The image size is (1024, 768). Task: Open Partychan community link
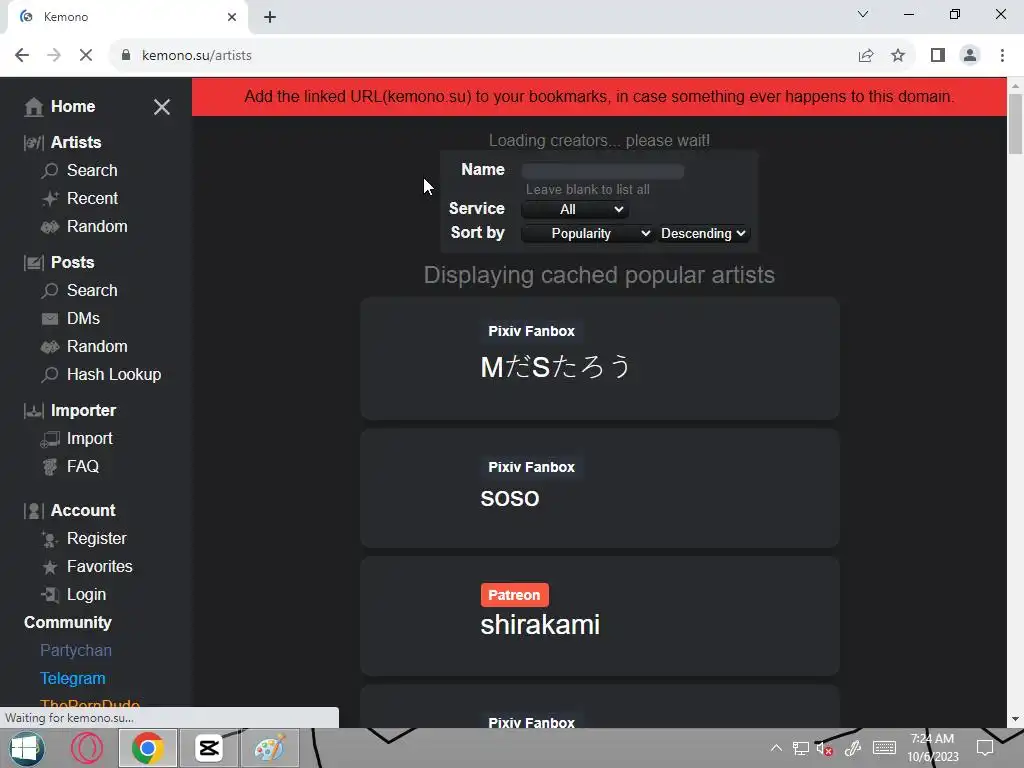76,651
